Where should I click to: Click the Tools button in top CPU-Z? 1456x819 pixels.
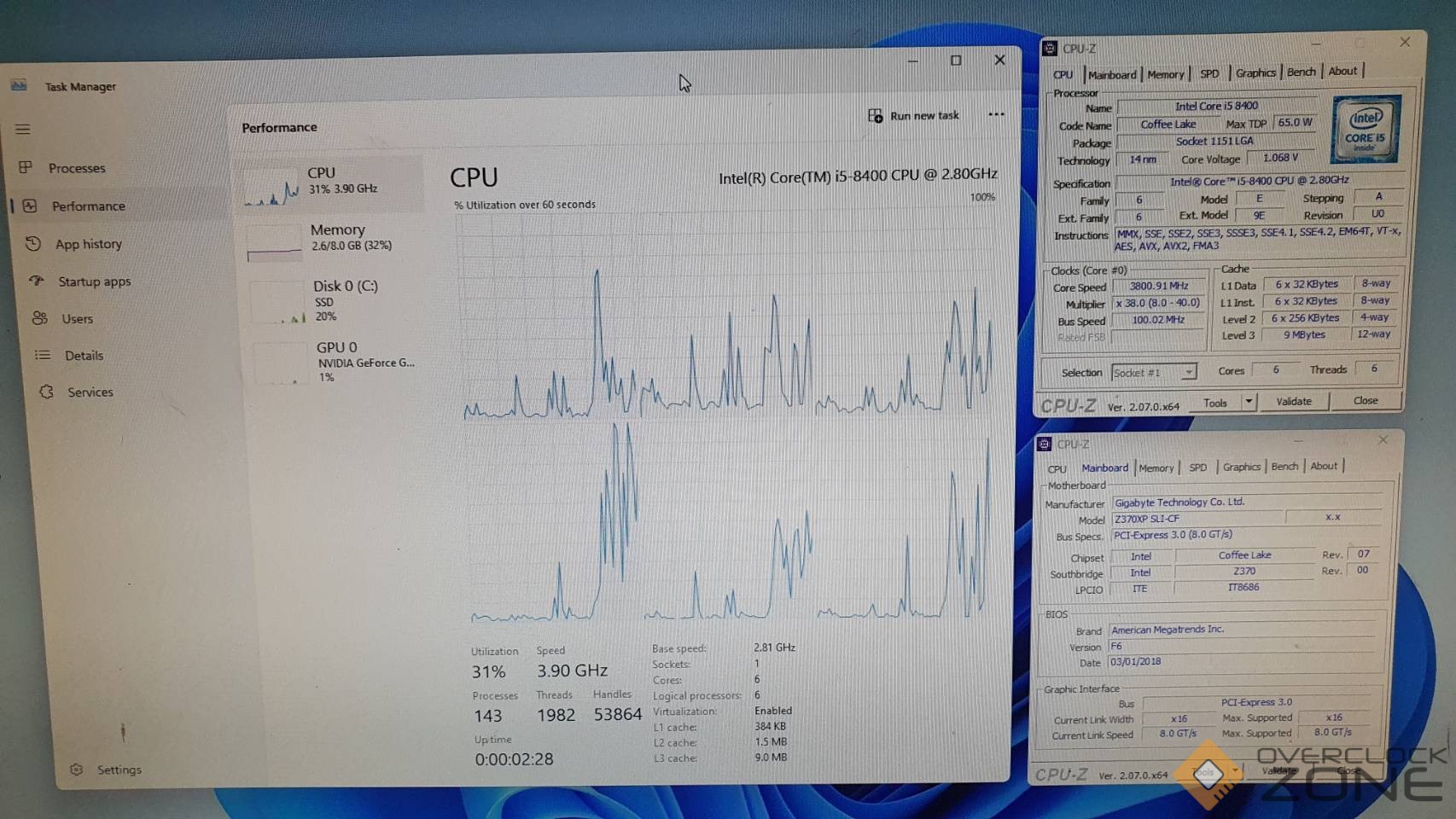coord(1214,403)
